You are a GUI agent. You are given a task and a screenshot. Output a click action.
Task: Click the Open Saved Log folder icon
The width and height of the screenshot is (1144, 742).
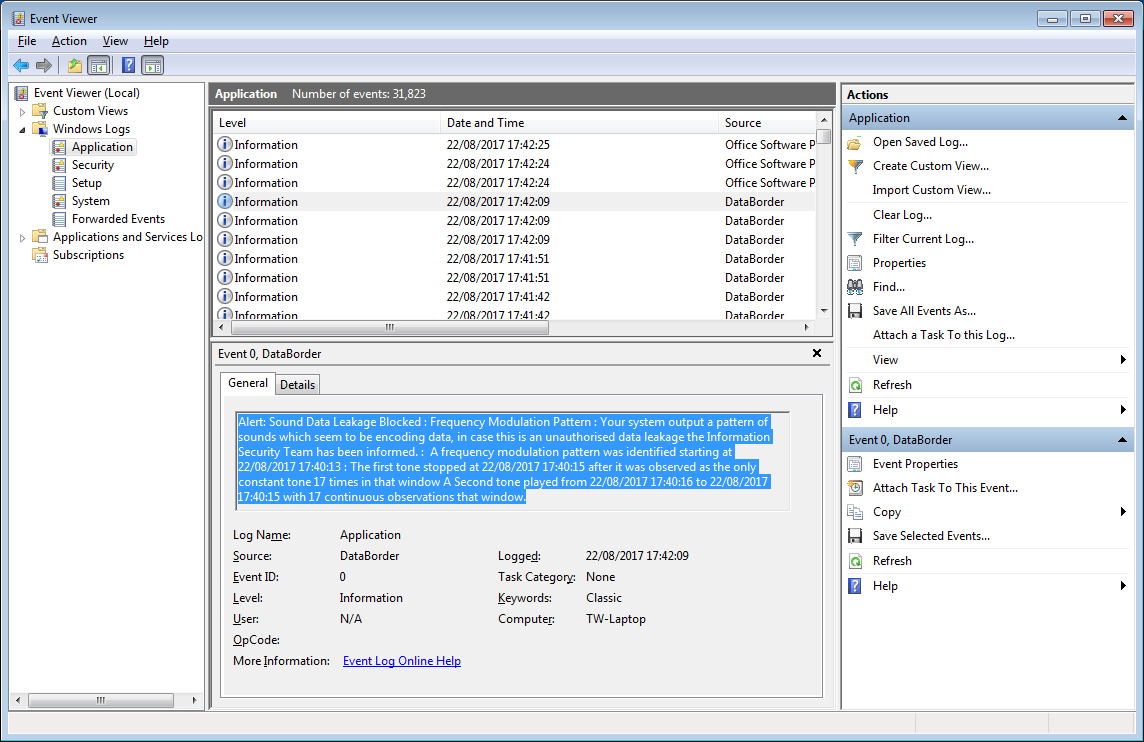coord(855,142)
